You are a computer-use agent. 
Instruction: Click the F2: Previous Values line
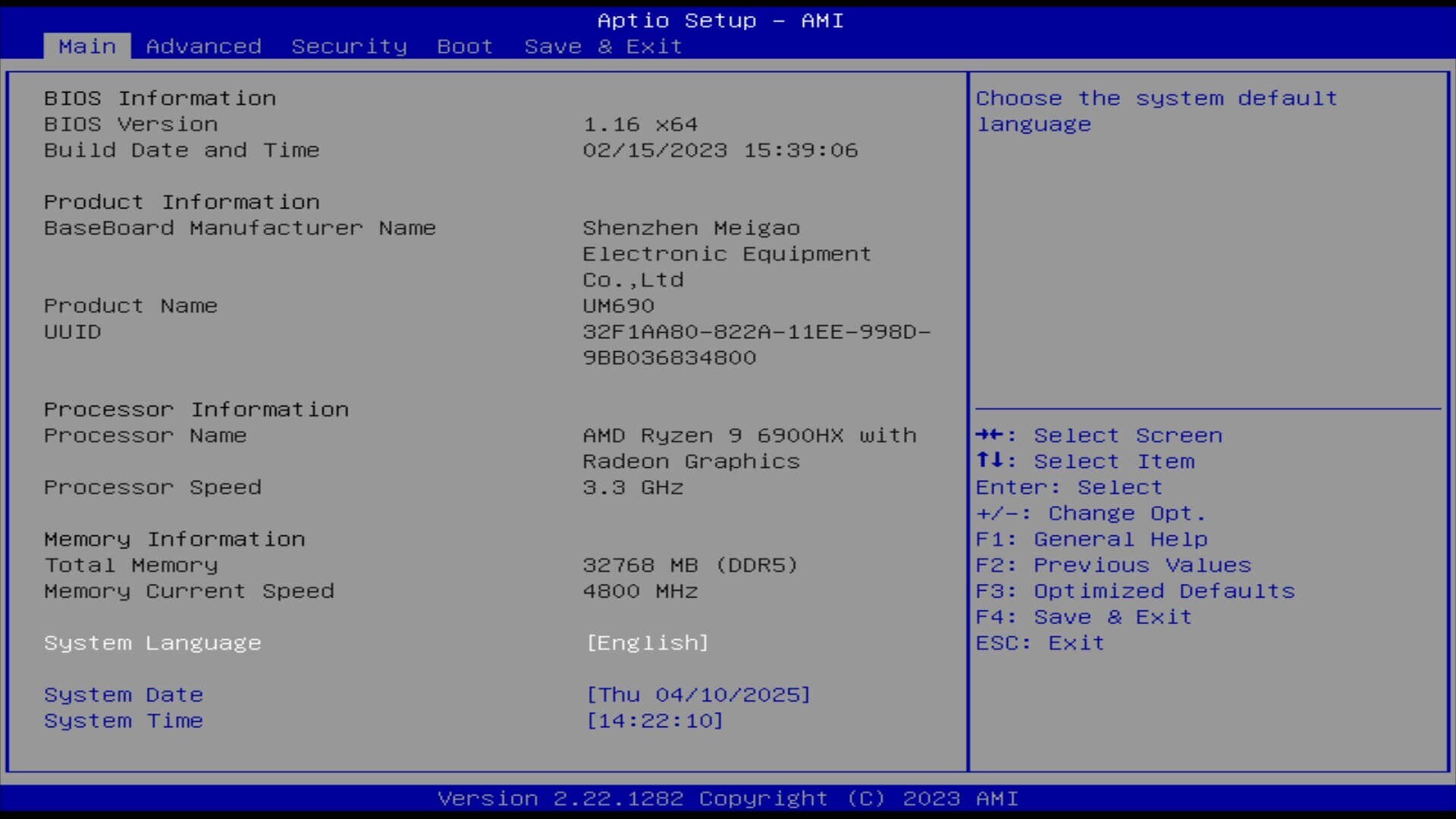point(1113,565)
